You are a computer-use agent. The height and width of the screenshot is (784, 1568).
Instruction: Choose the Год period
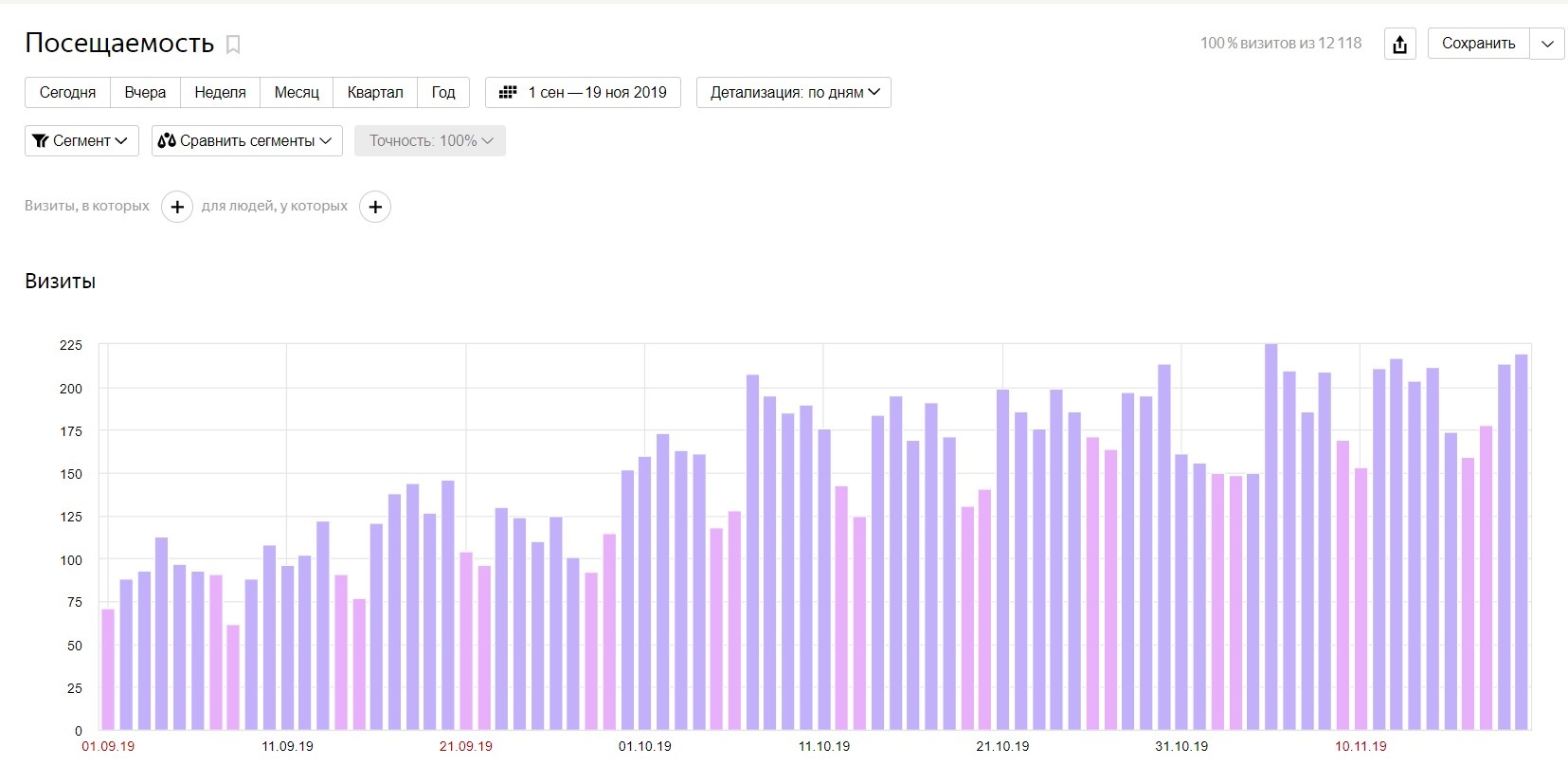point(443,92)
